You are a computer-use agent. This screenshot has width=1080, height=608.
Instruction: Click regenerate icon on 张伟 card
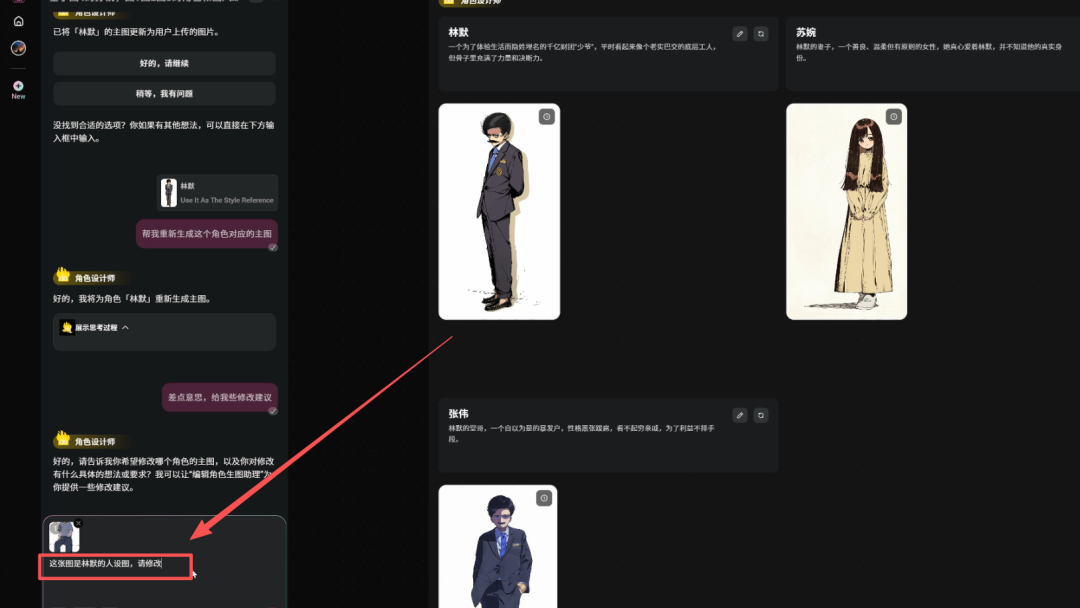pos(761,414)
